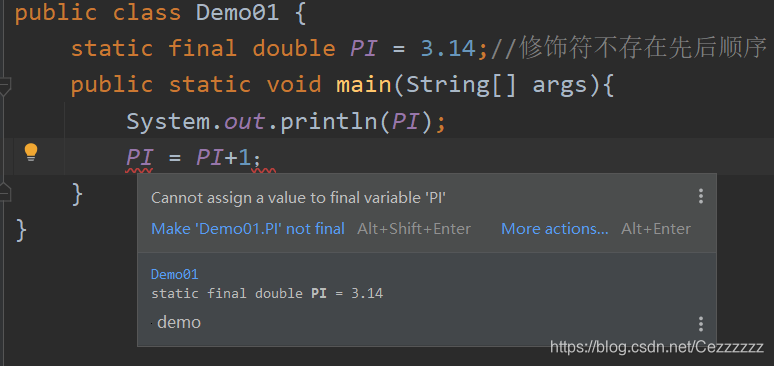Click the 3.14 numeric literal
Image resolution: width=774 pixels, height=366 pixels.
tap(448, 49)
